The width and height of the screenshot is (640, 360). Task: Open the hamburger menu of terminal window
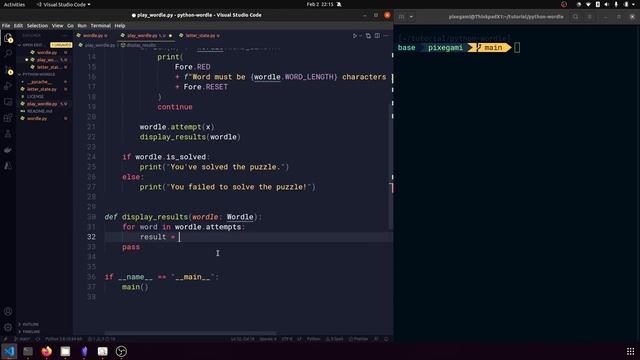tap(590, 17)
